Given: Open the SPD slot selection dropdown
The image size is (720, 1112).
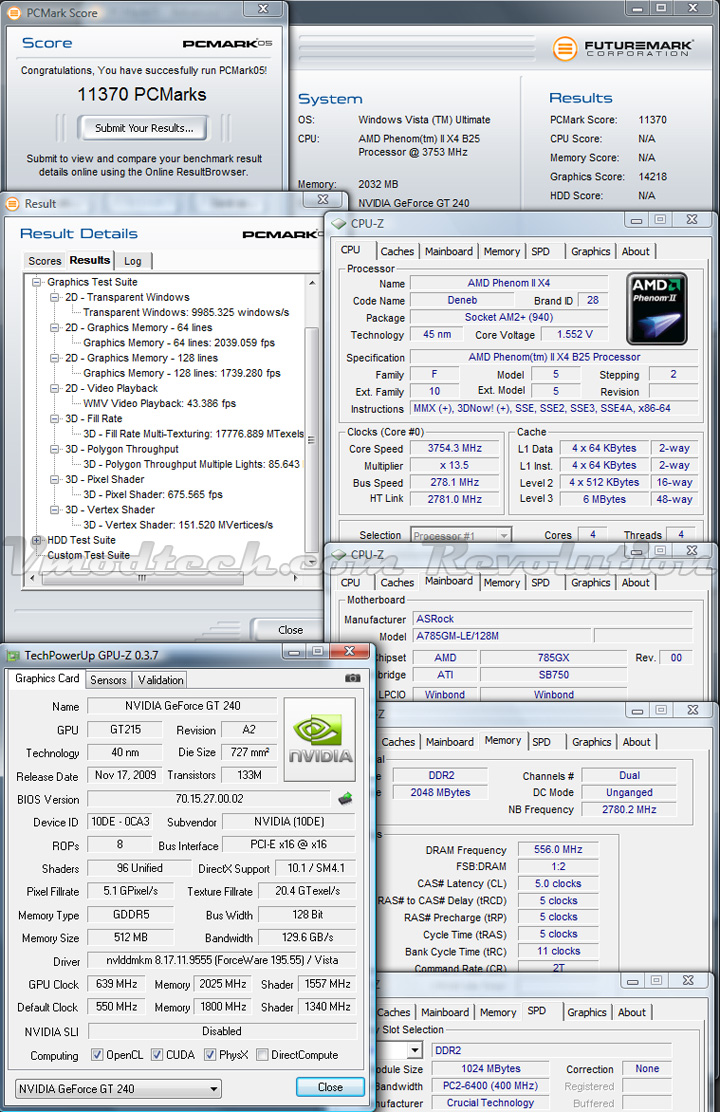Looking at the screenshot, I should coord(416,1050).
